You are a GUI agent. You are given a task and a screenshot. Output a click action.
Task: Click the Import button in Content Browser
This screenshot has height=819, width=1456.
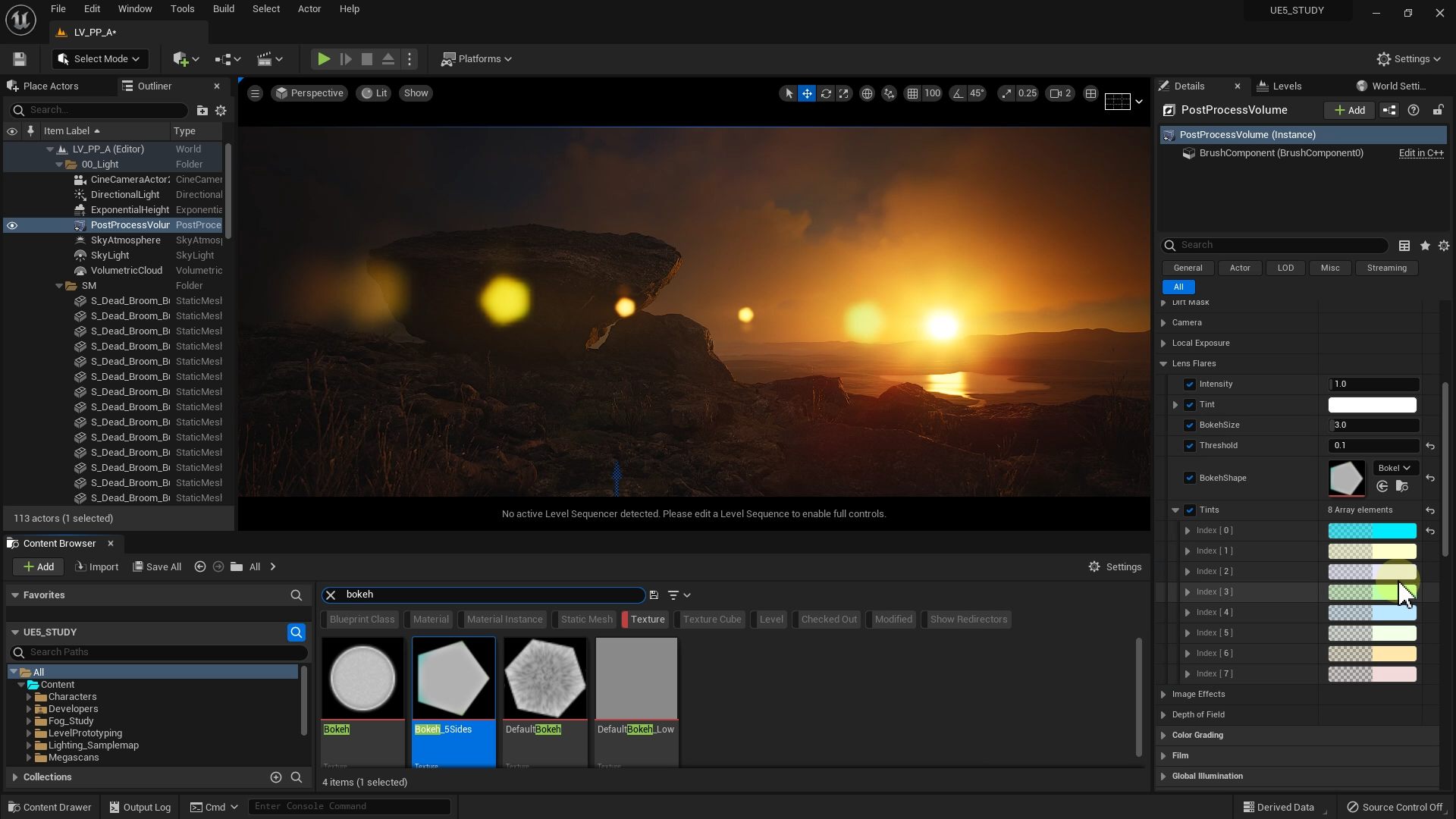click(97, 567)
